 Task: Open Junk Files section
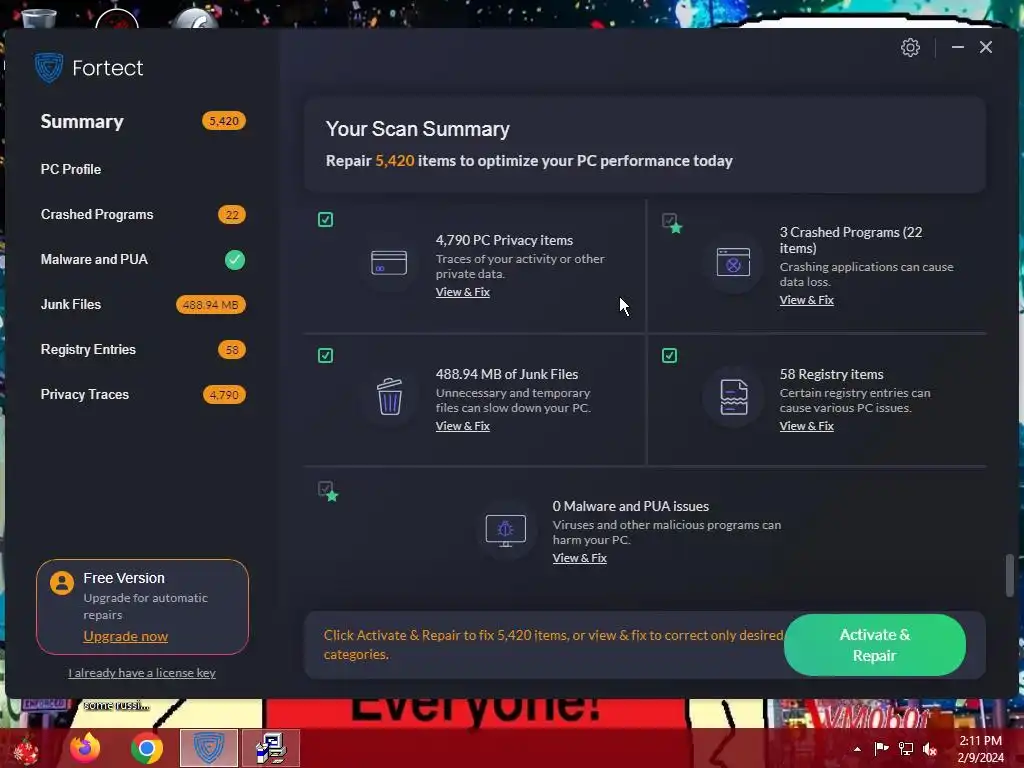(x=71, y=304)
